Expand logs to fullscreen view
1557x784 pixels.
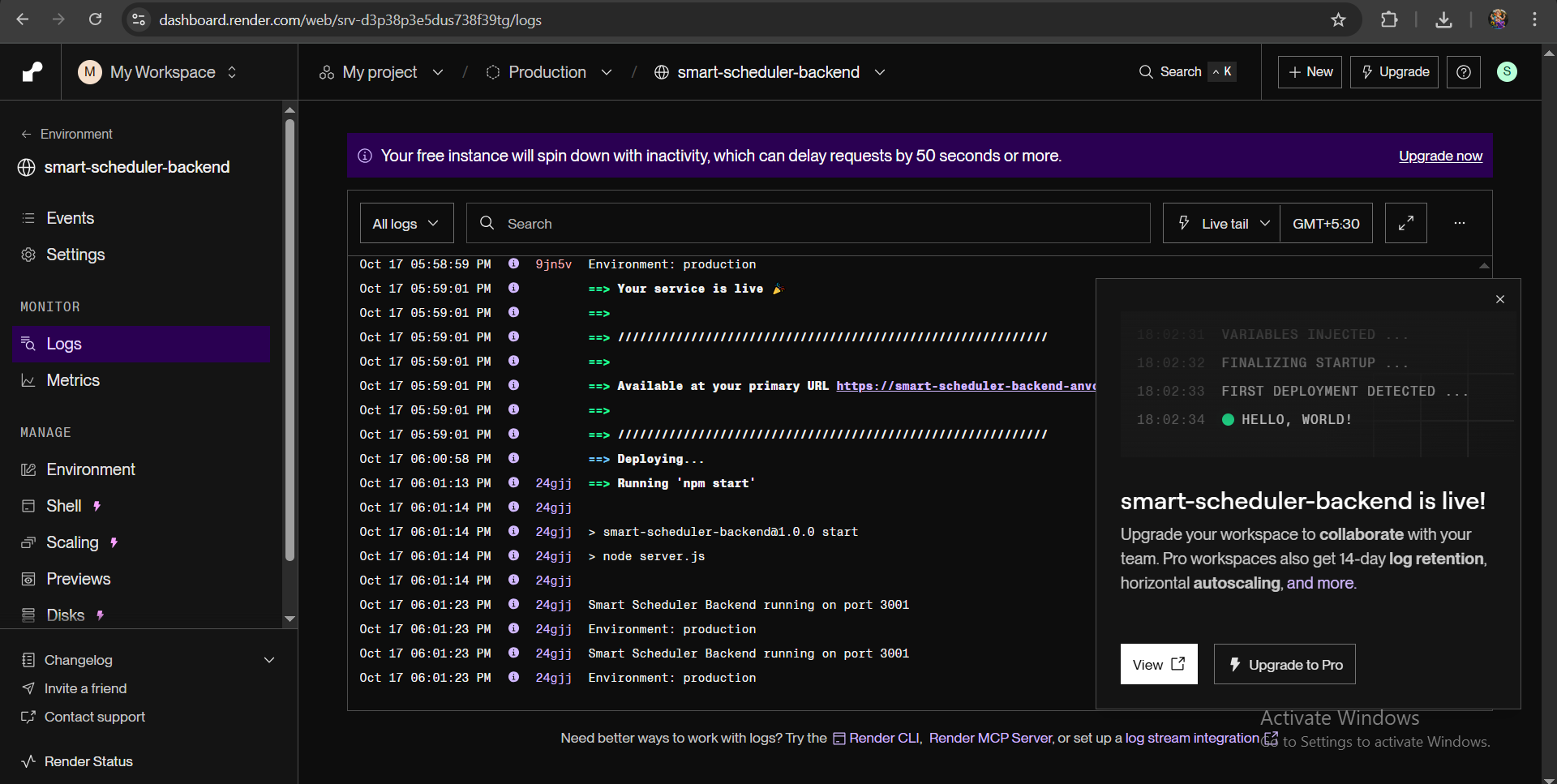click(x=1406, y=223)
